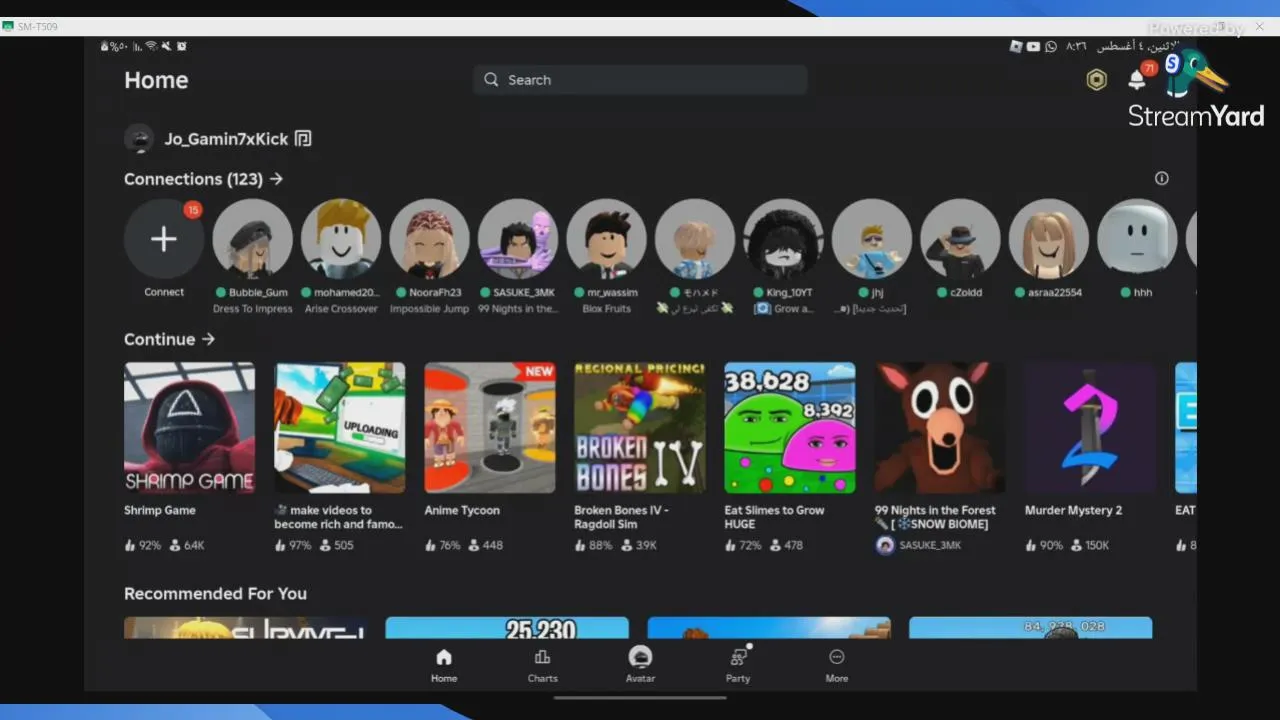This screenshot has height=720, width=1280.
Task: Open make videos to become rich thumbnail
Action: pyautogui.click(x=340, y=428)
